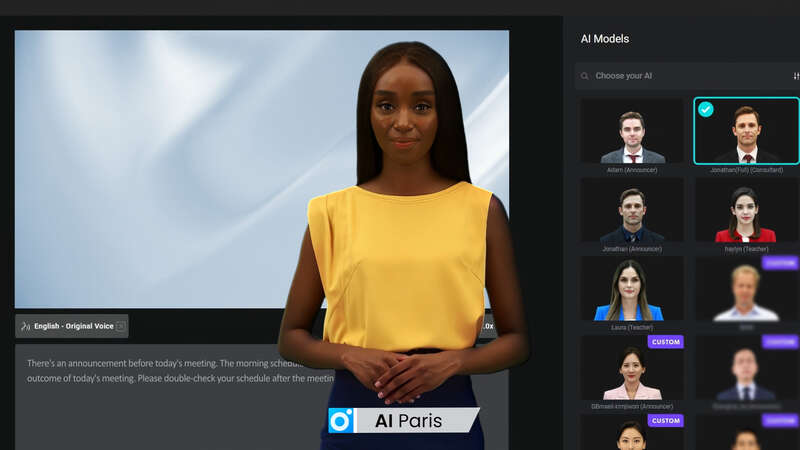Click the AI Models panel heading
Screen dimensions: 800x450
(605, 39)
